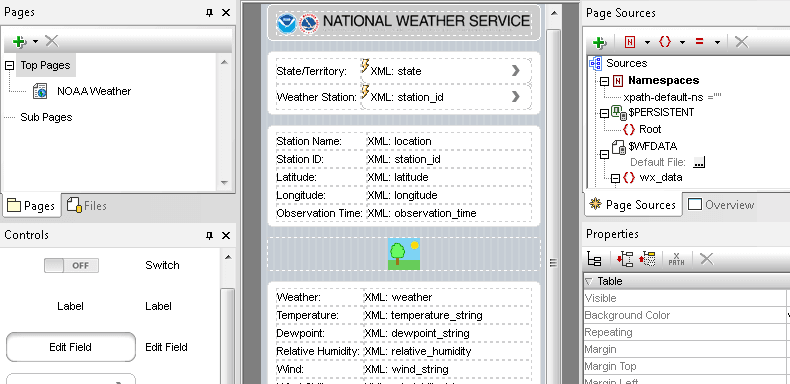This screenshot has height=384, width=790.
Task: Click the XPATH icon in Properties toolbar
Action: pos(676,259)
